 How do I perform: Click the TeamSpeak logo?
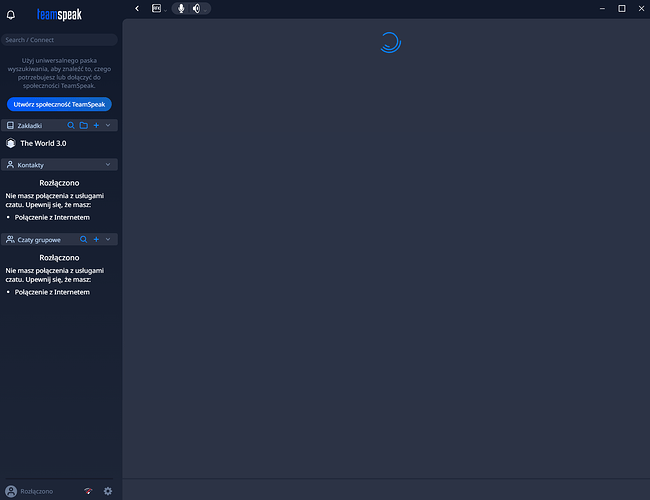[x=59, y=15]
